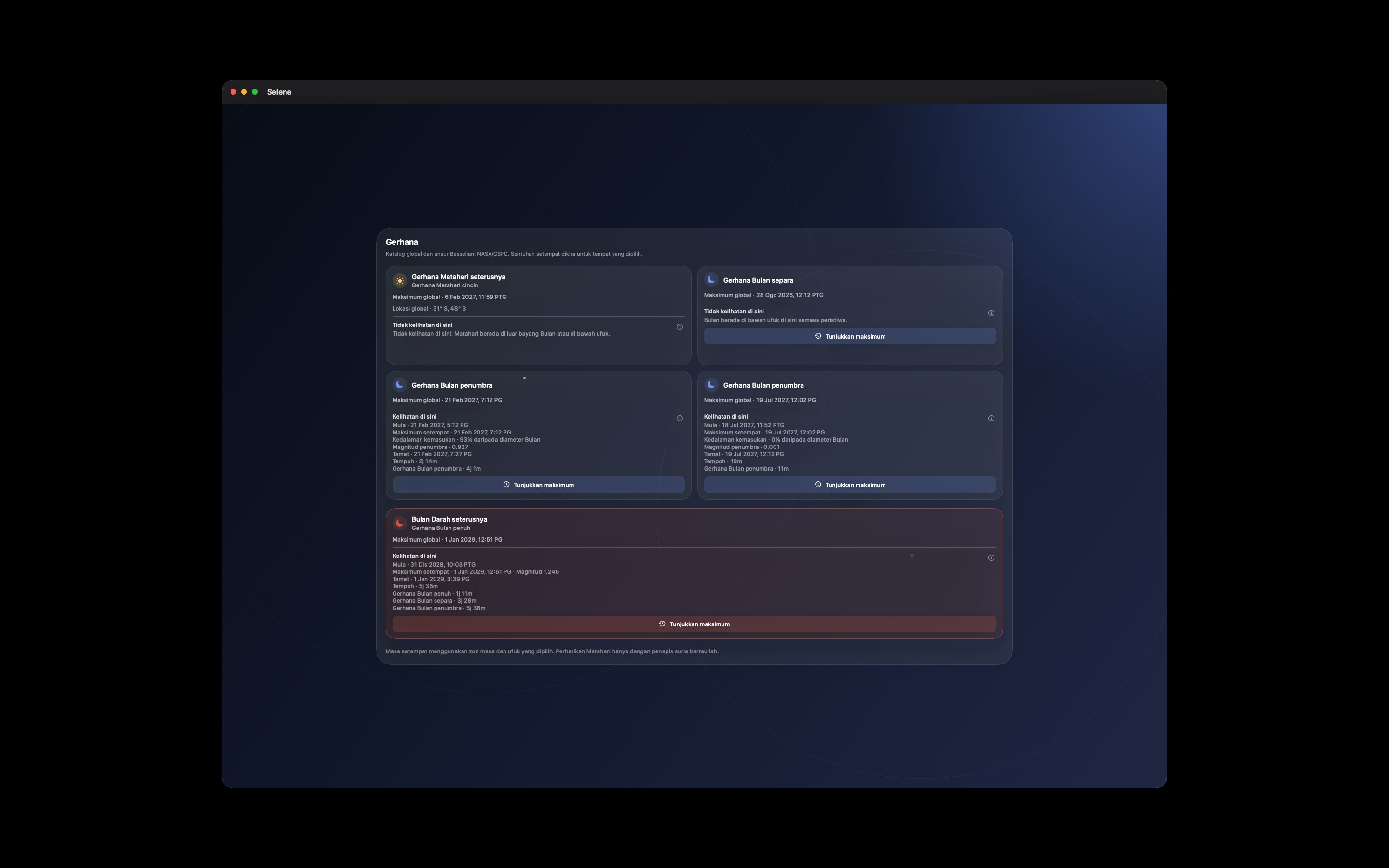
Task: Show maximum for the Bulan Darah eclipse
Action: point(694,624)
